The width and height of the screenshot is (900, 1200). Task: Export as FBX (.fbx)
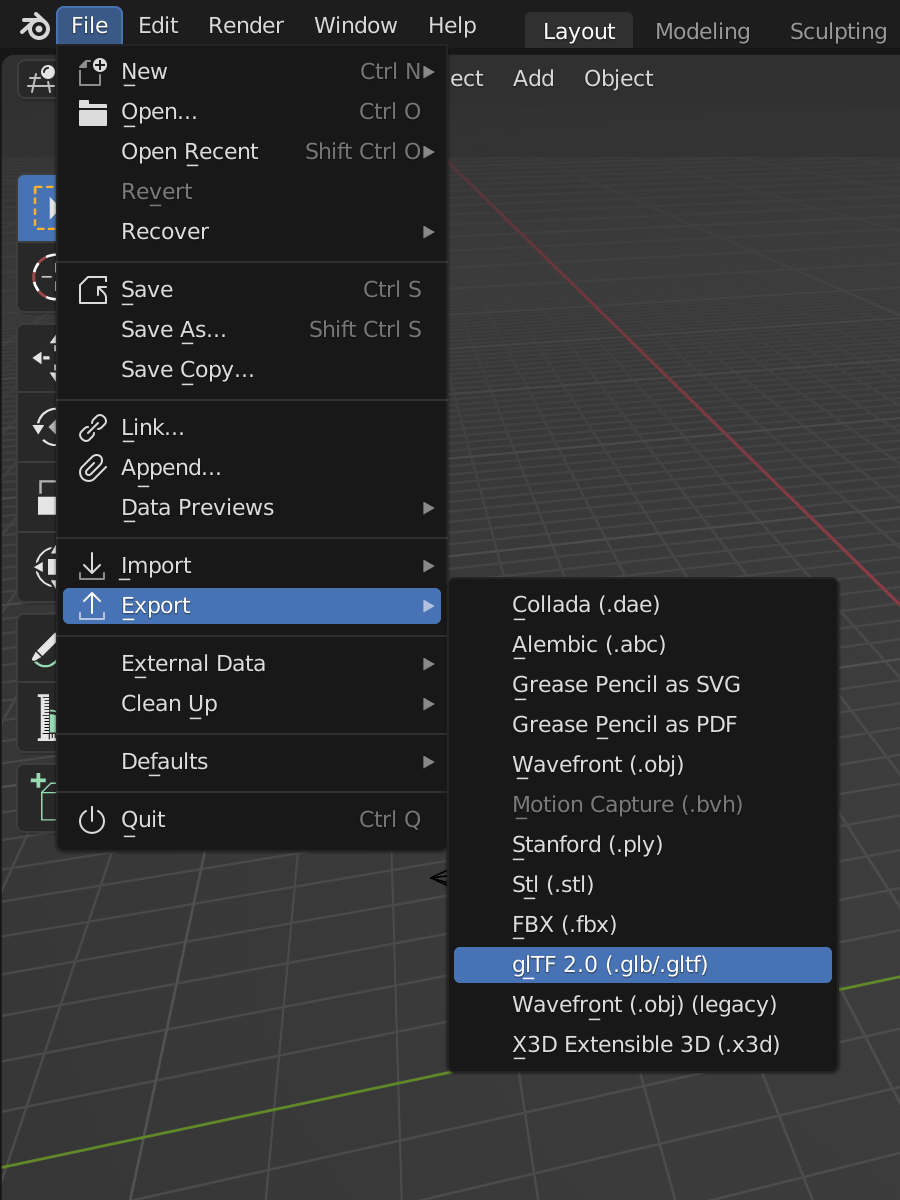pos(643,925)
